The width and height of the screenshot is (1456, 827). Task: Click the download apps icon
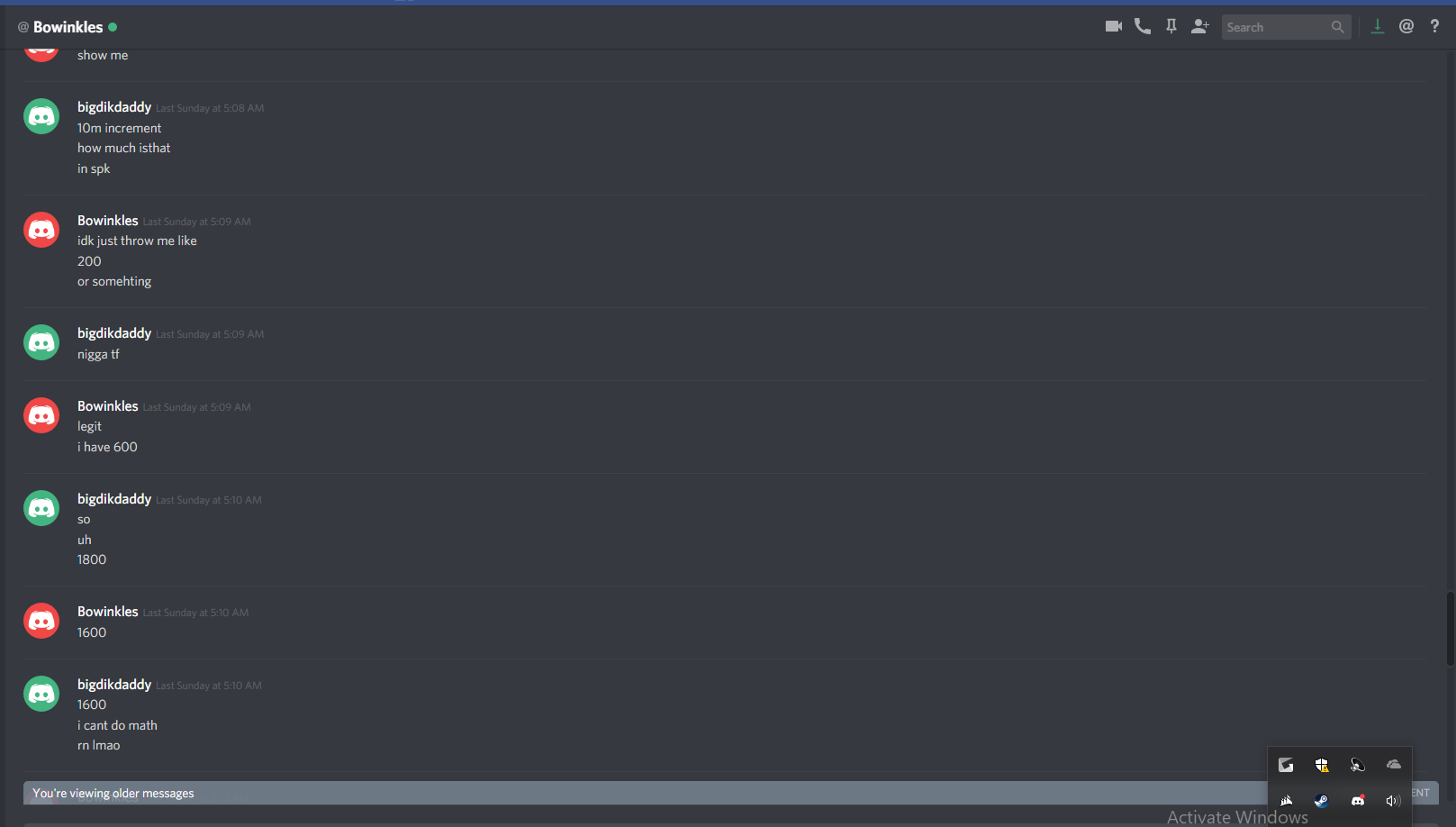coord(1377,26)
